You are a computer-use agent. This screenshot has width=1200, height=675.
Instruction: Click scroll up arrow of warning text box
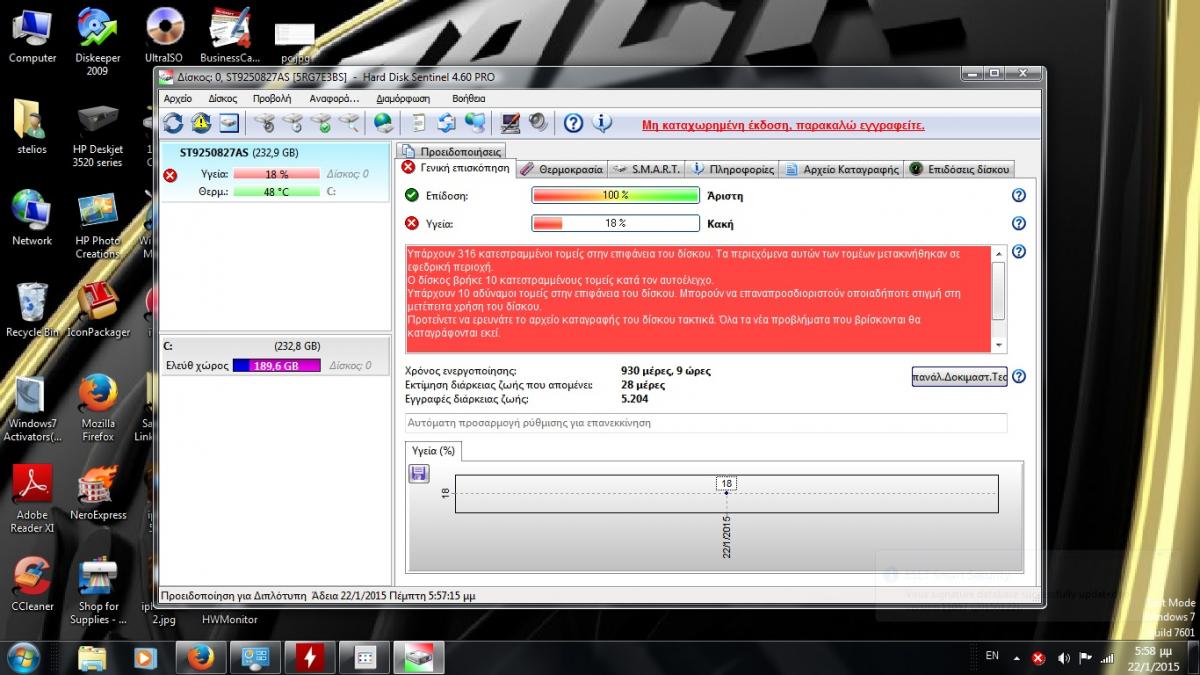[998, 254]
